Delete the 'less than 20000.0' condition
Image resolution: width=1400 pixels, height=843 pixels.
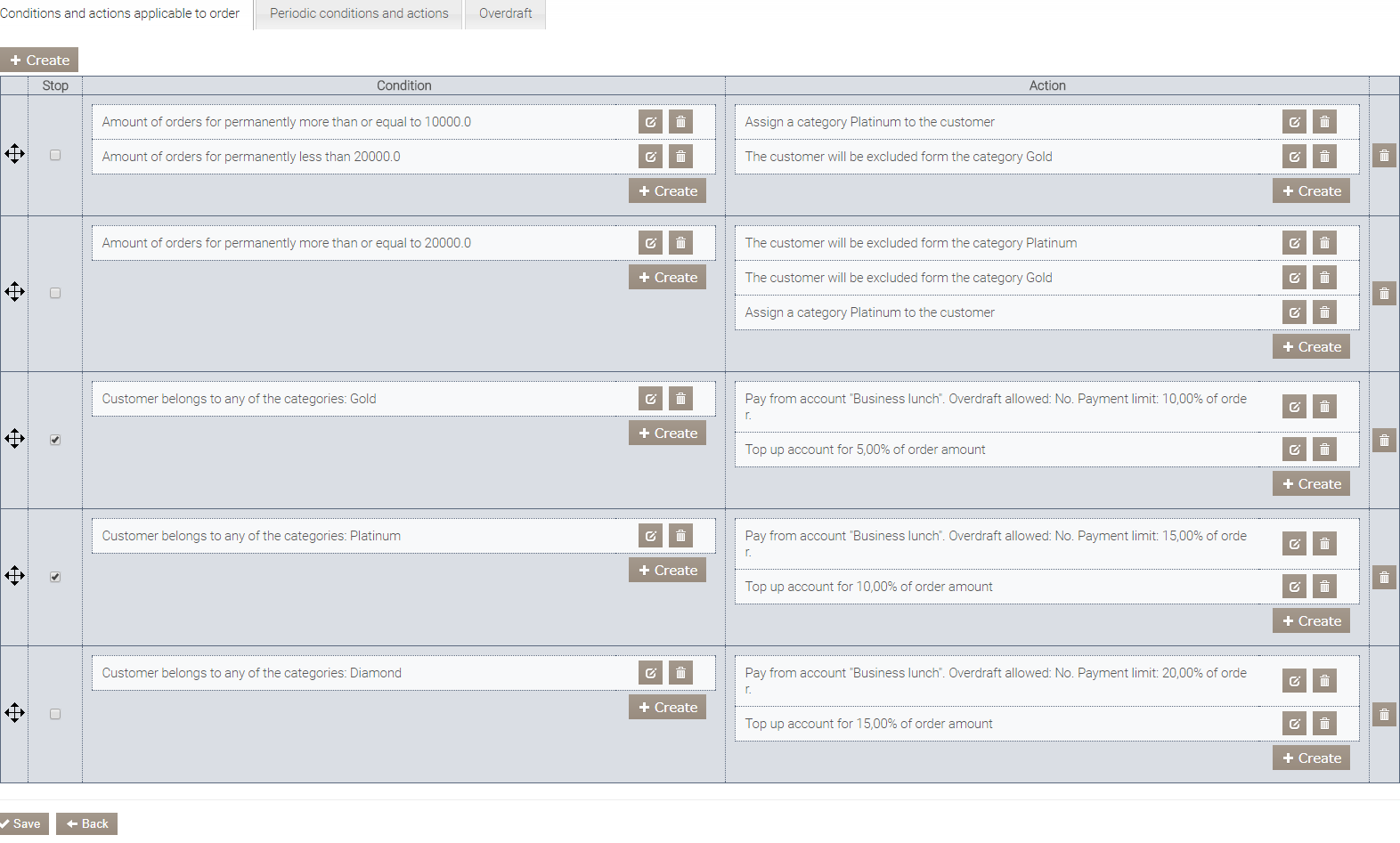[x=680, y=157]
